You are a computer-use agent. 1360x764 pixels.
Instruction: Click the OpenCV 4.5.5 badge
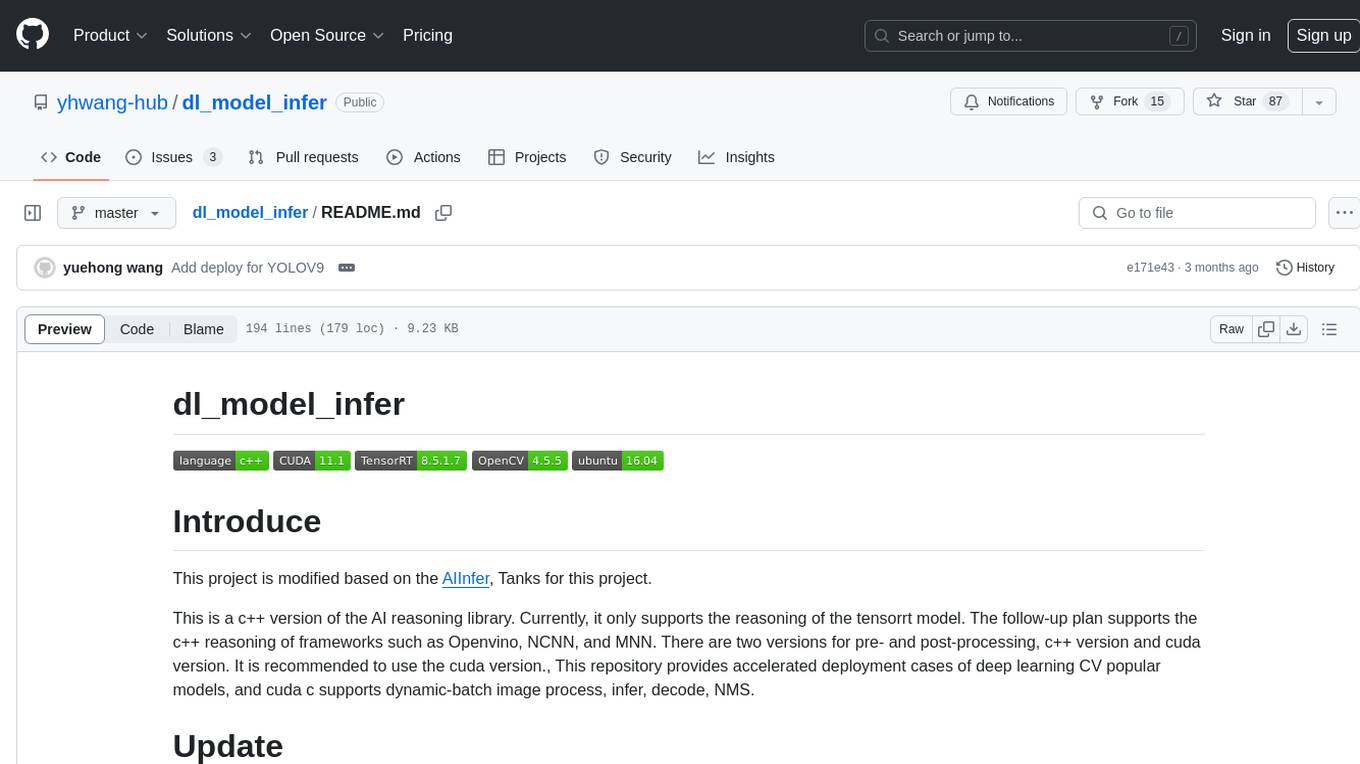pos(520,461)
